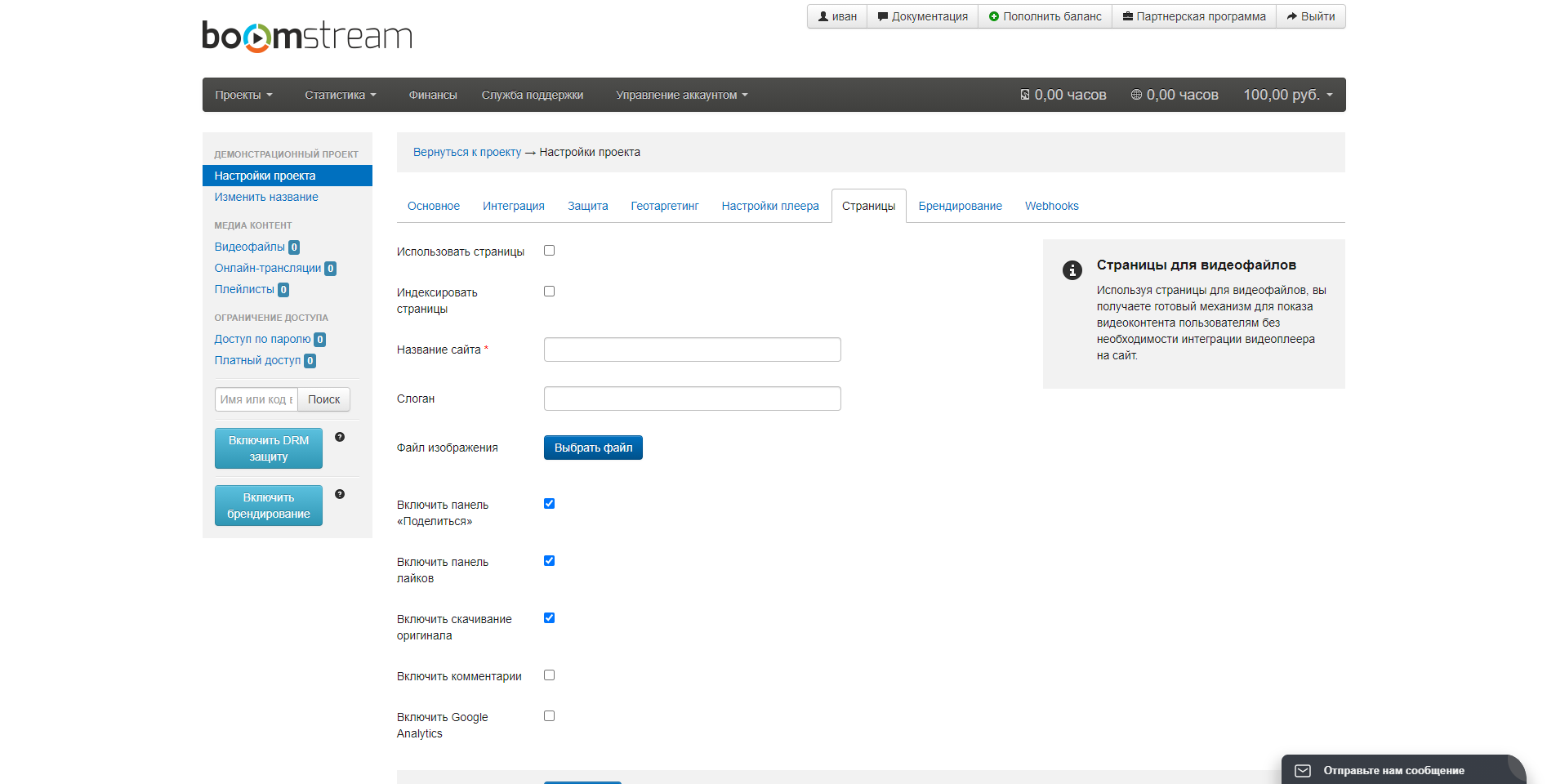Screen dimensions: 1547x784
Task: Select the Страницы tab
Action: pos(869,206)
